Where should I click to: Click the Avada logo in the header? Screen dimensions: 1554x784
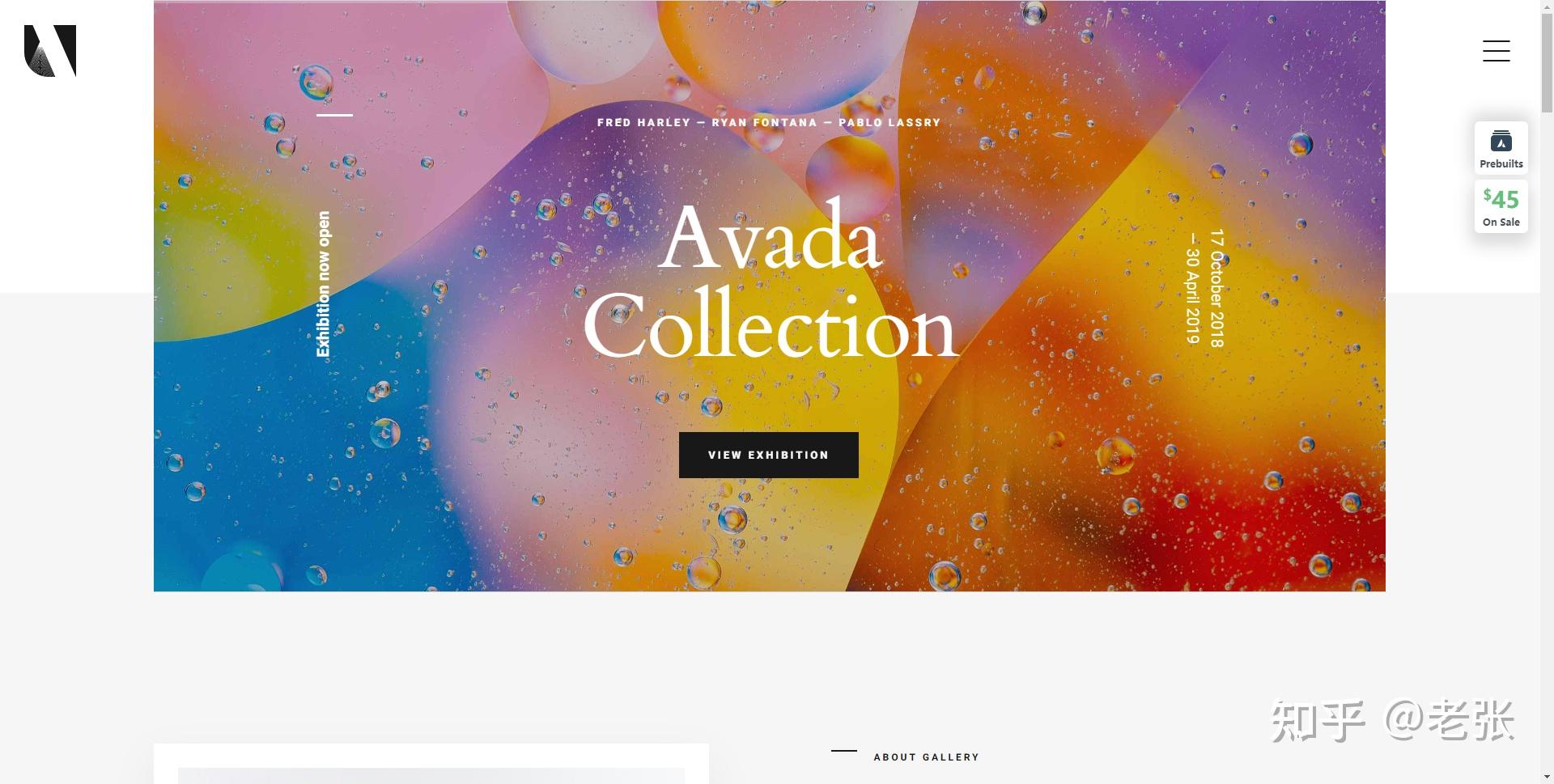pos(50,51)
